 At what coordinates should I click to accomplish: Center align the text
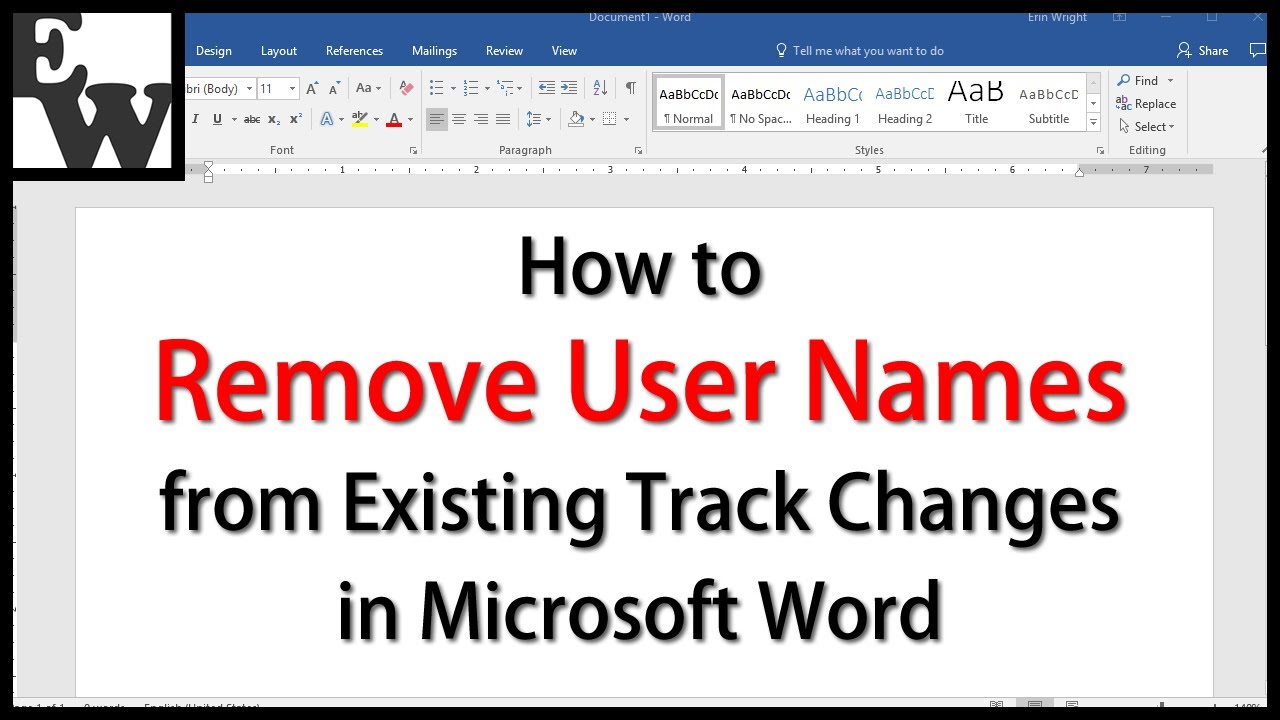point(459,119)
